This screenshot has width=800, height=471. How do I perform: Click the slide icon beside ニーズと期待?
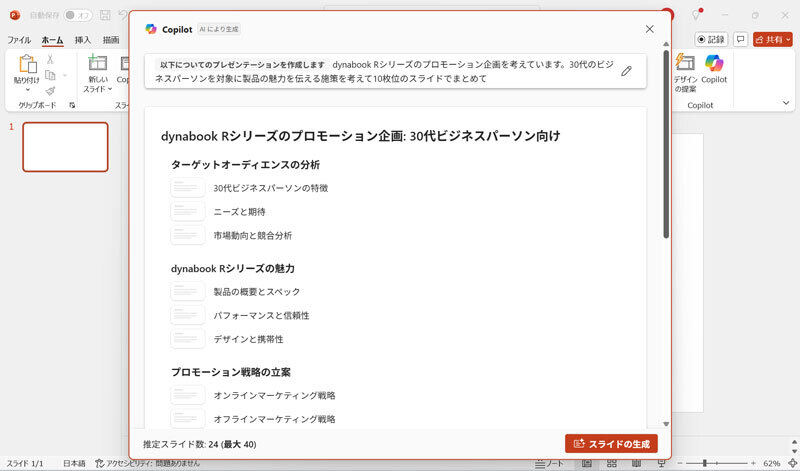click(187, 211)
